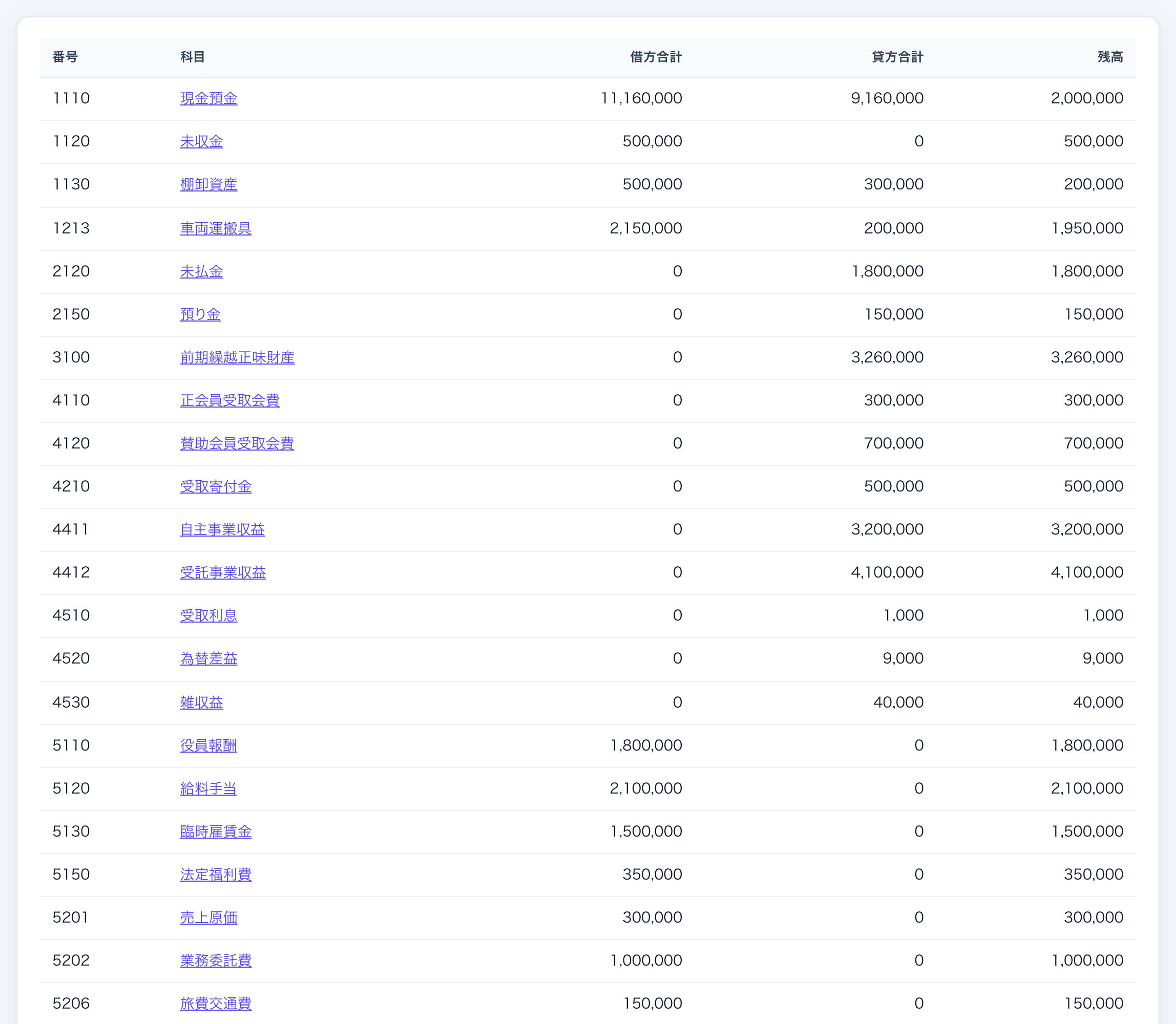
Task: Select account number 4530 cell
Action: 71,702
